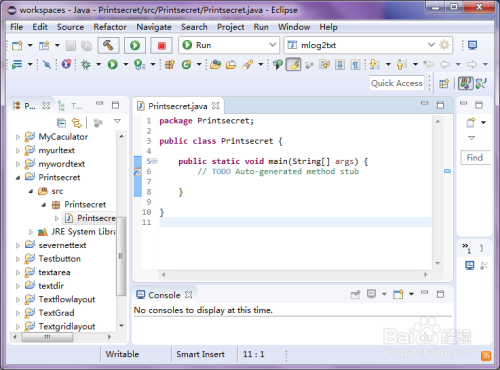Viewport: 500px width, 370px height.
Task: Toggle Mark Occurrences highlighter button
Action: pos(293,64)
